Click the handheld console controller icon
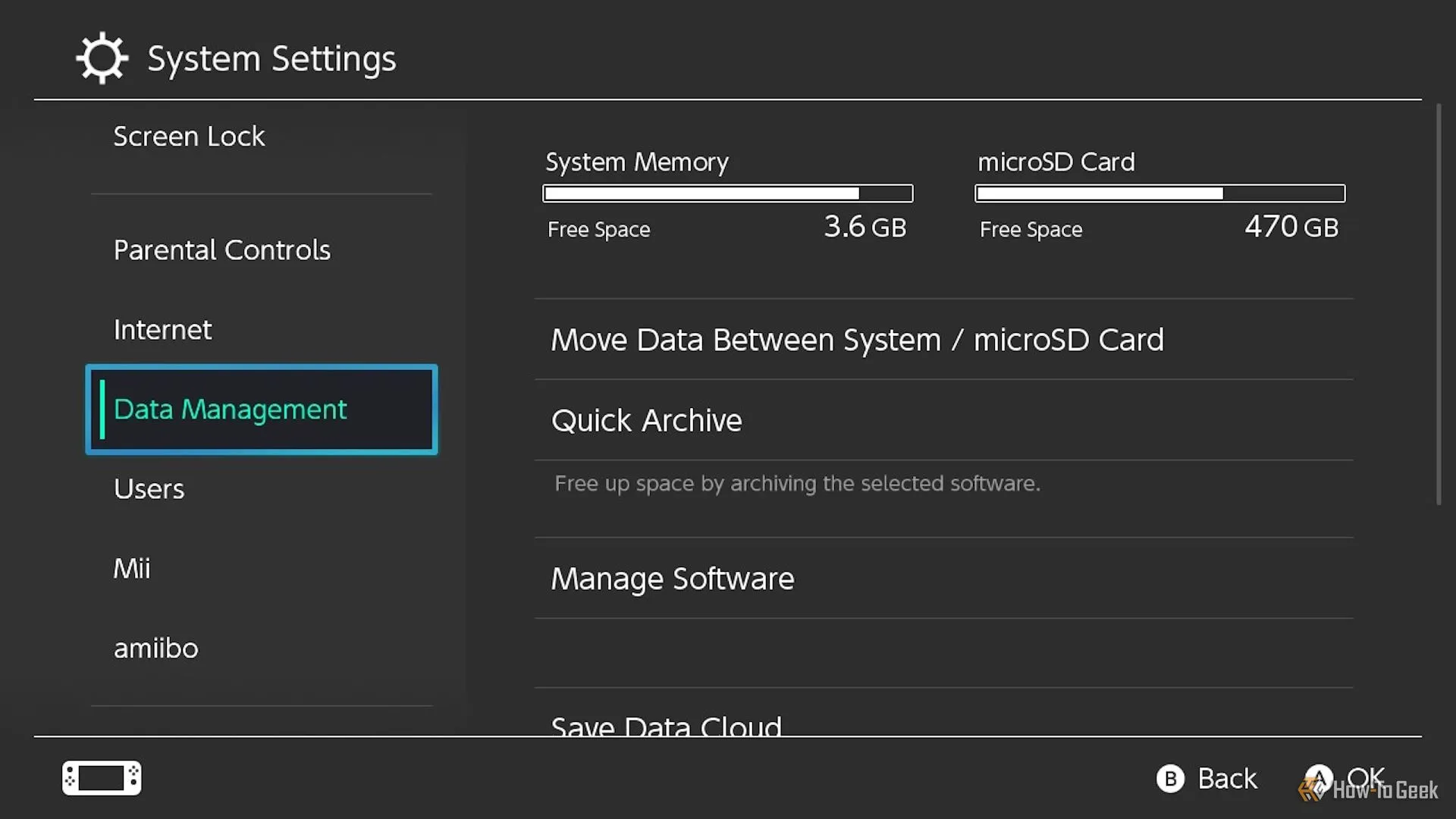1456x819 pixels. 102,778
